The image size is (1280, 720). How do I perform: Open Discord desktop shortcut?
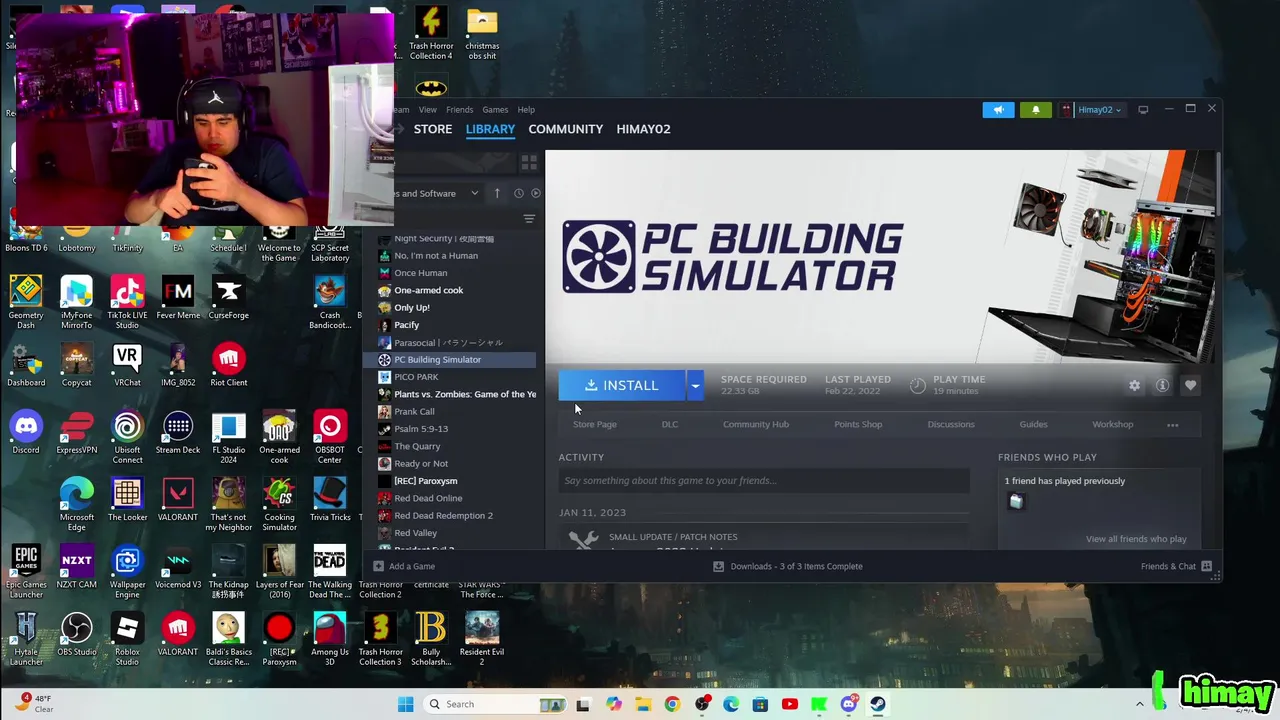click(26, 432)
